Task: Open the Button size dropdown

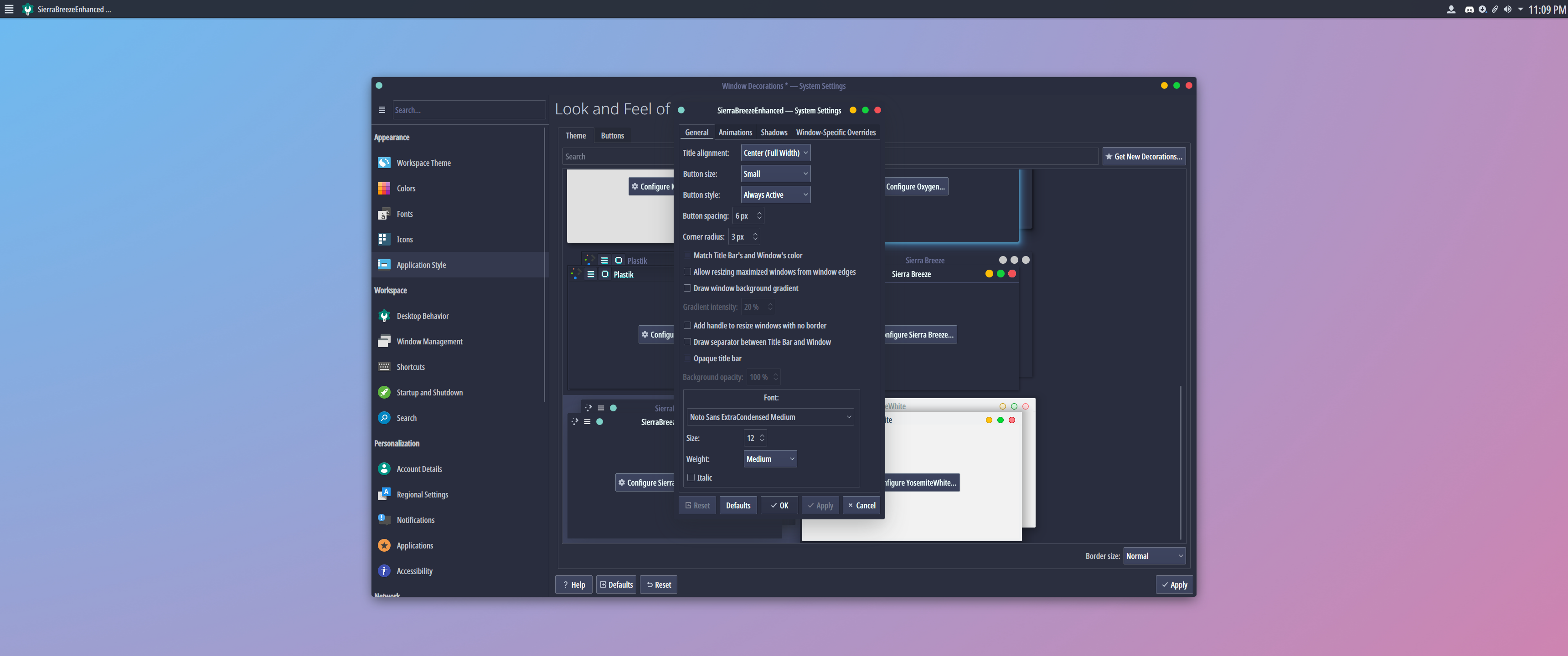Action: [775, 174]
